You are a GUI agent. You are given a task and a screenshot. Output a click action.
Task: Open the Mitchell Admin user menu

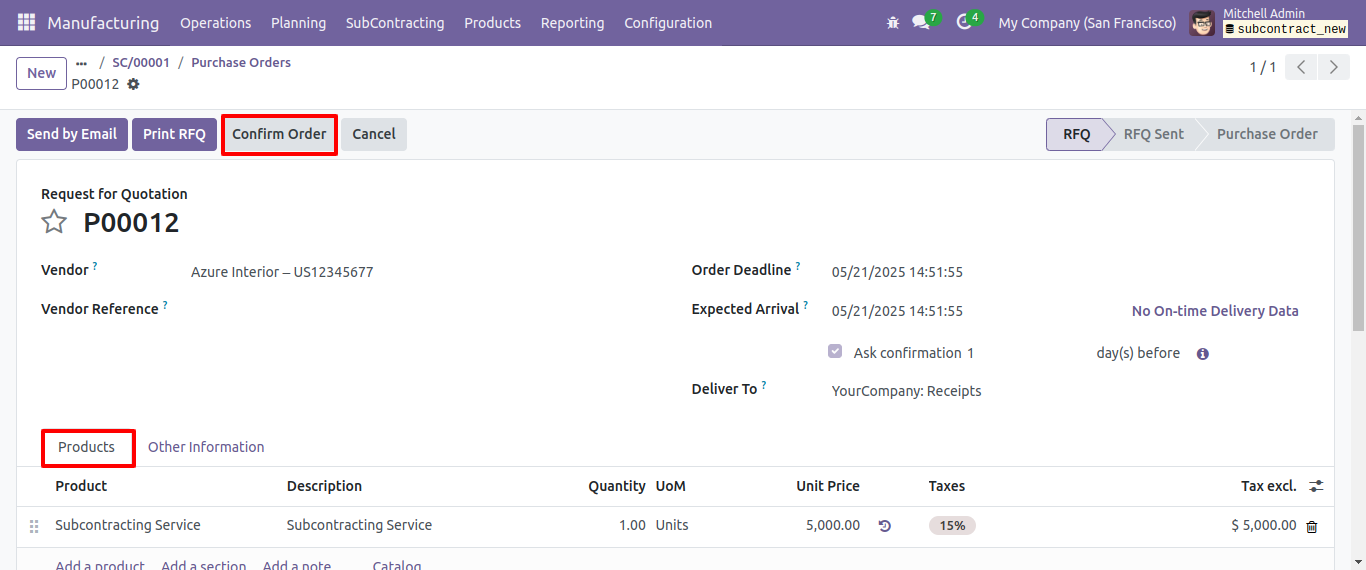coord(1269,22)
